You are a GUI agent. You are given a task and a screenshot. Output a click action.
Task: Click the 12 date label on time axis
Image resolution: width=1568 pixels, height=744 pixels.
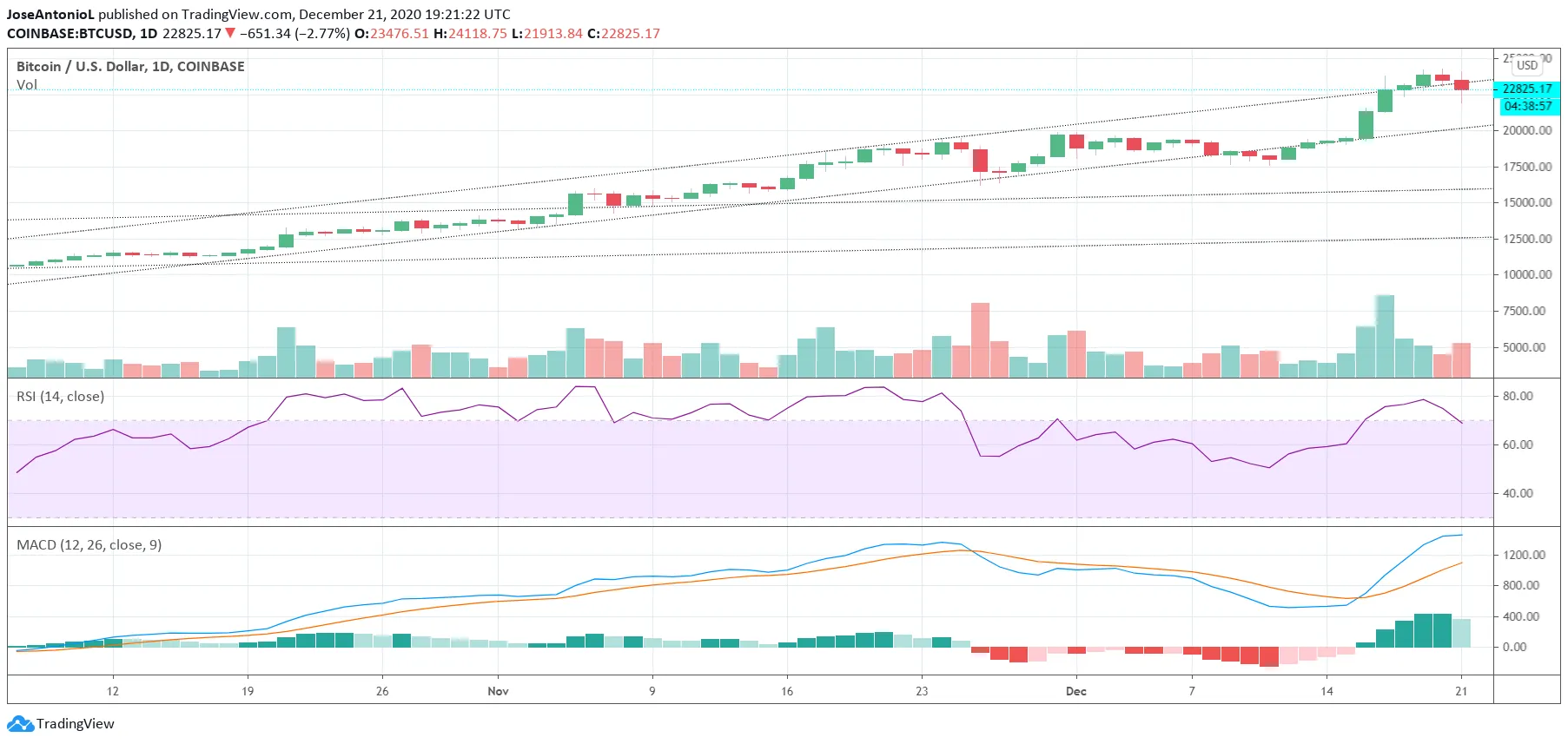(113, 691)
